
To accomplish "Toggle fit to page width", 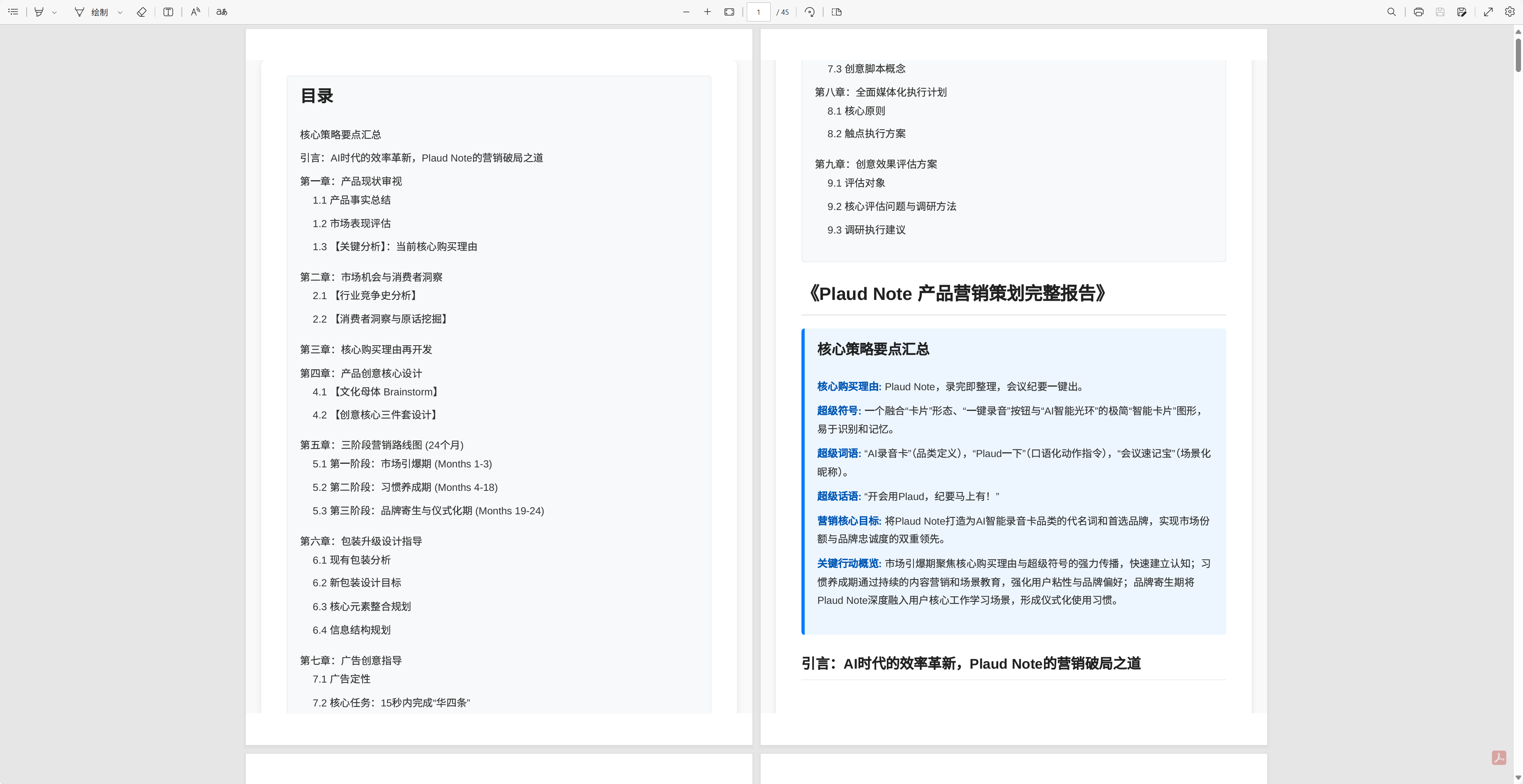I will pyautogui.click(x=729, y=12).
